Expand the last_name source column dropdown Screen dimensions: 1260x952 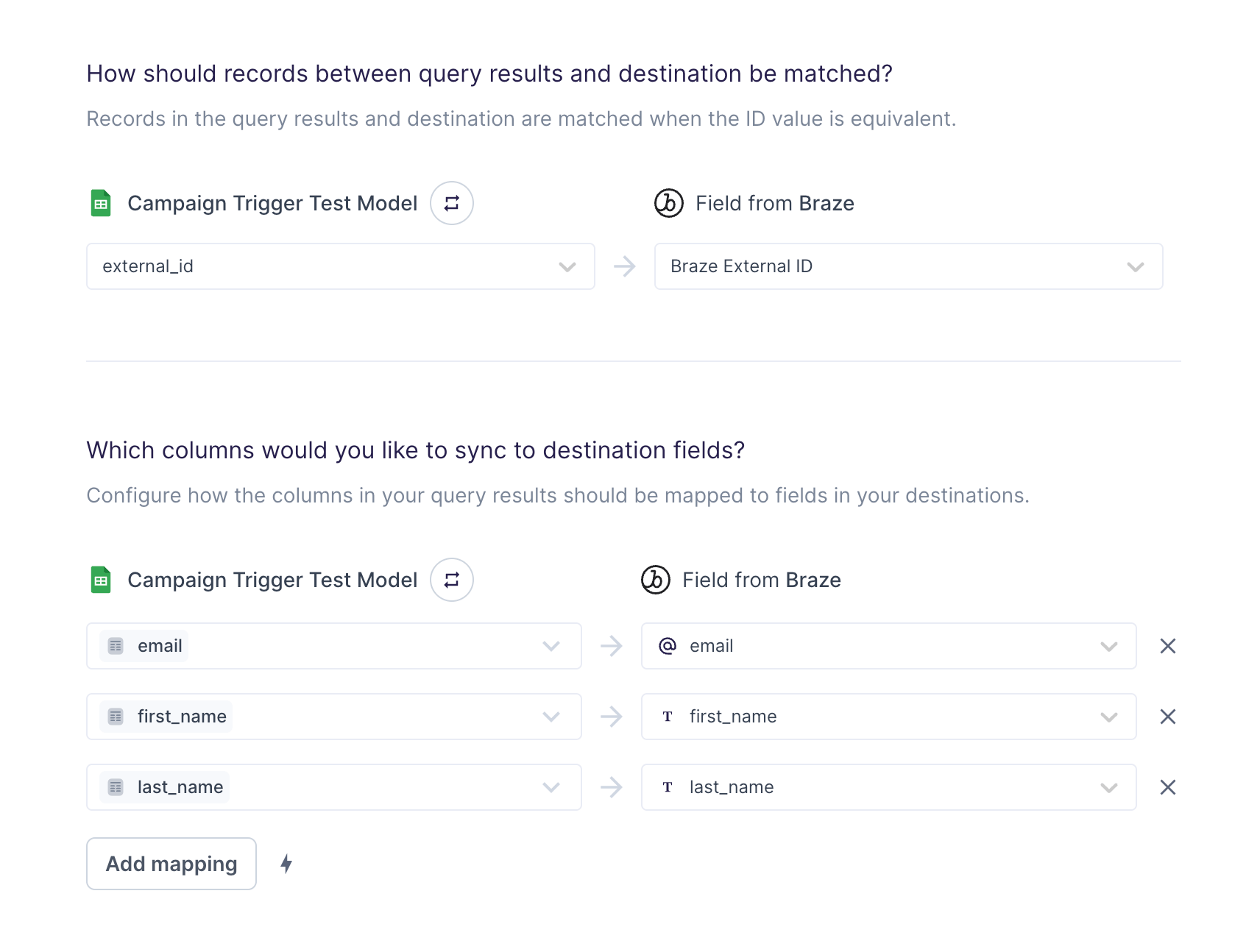pyautogui.click(x=334, y=787)
